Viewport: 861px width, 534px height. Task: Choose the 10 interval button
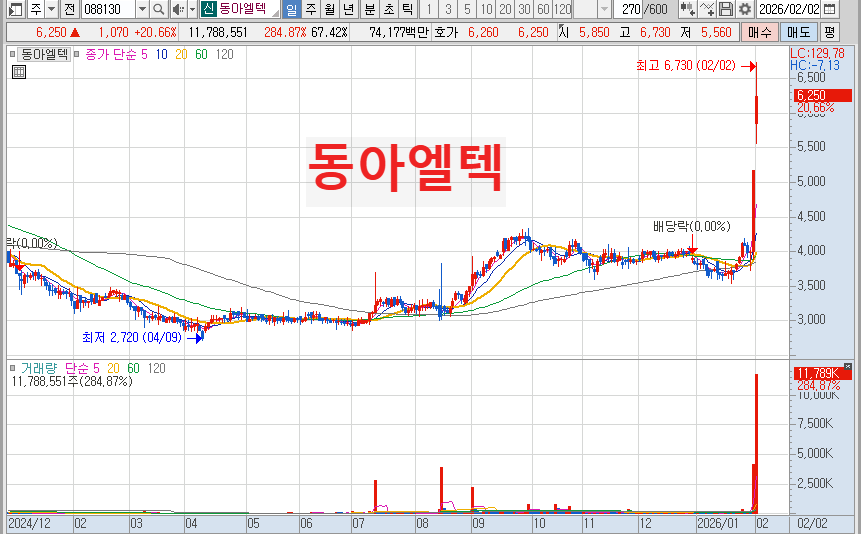[487, 9]
